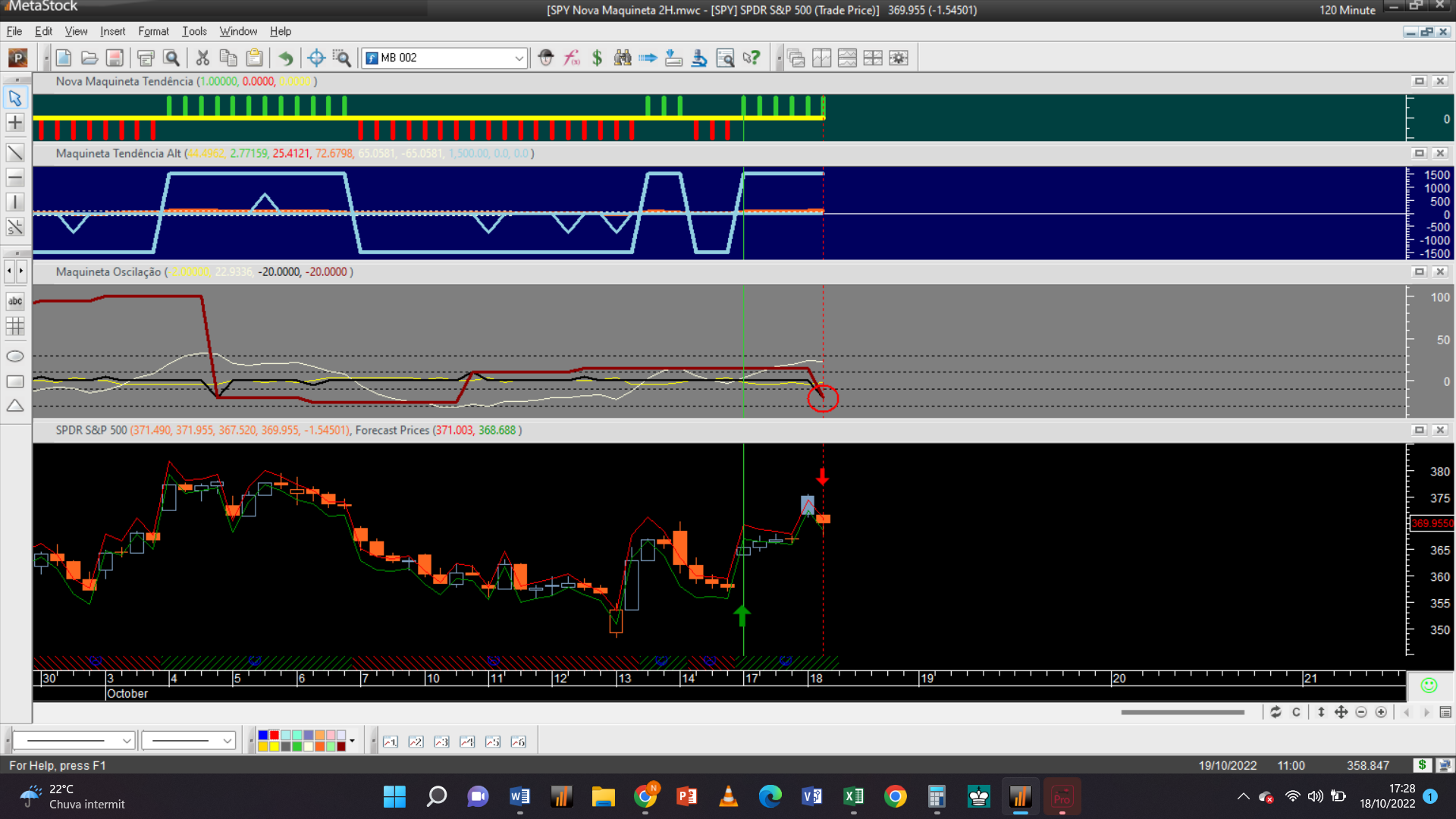Open the Explorer binoculars tool
The image size is (1456, 819).
pos(623,58)
